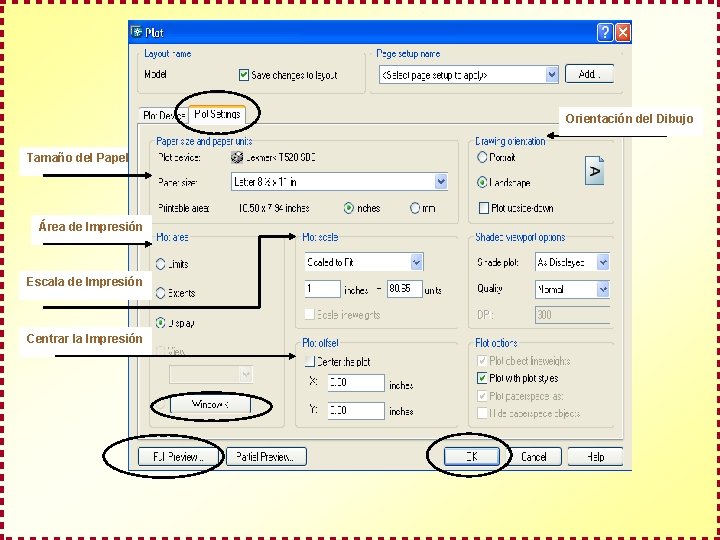Screen dimensions: 720x540
Task: Enable Center the plot checkbox
Action: pos(310,362)
